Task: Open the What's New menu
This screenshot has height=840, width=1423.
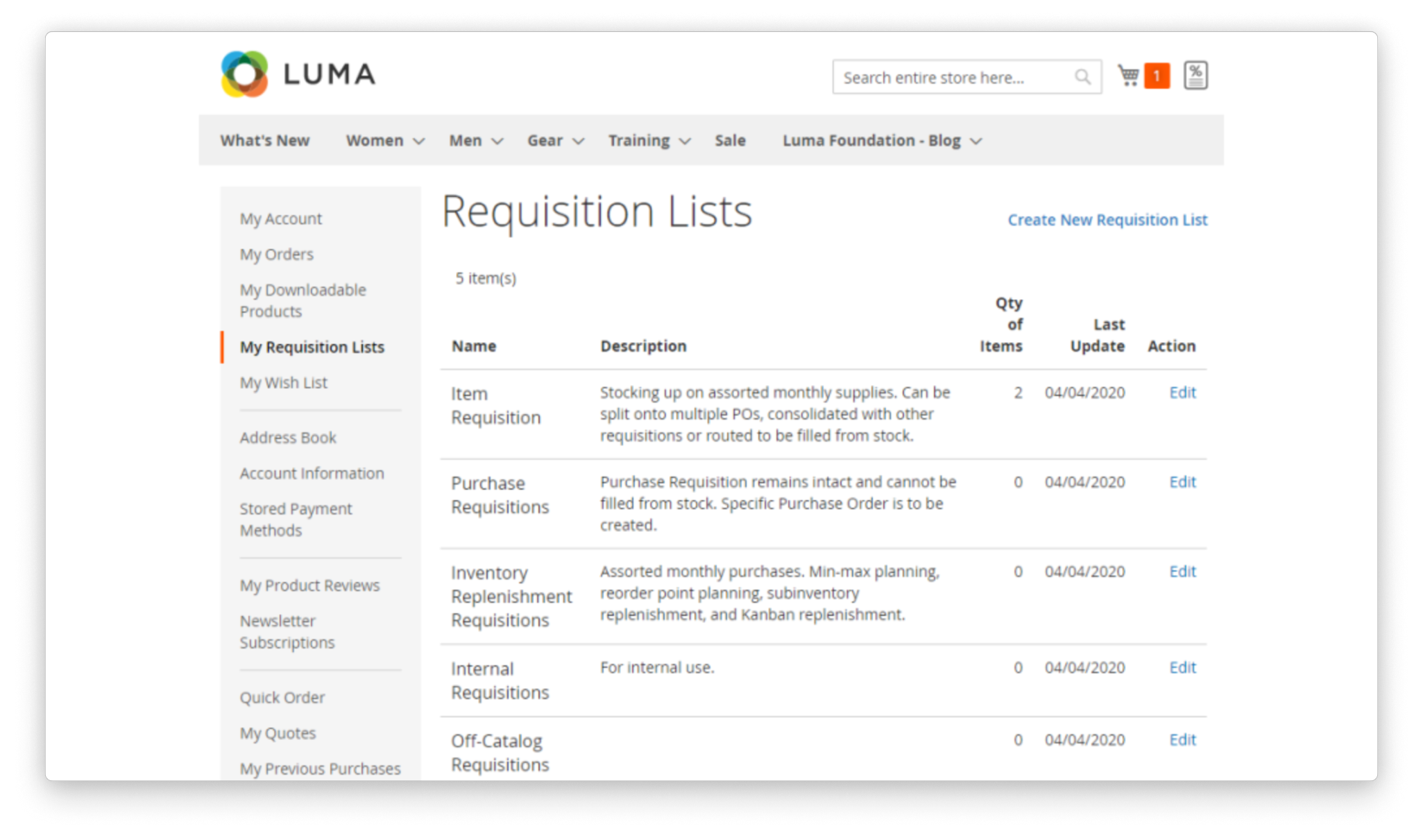Action: pos(264,140)
